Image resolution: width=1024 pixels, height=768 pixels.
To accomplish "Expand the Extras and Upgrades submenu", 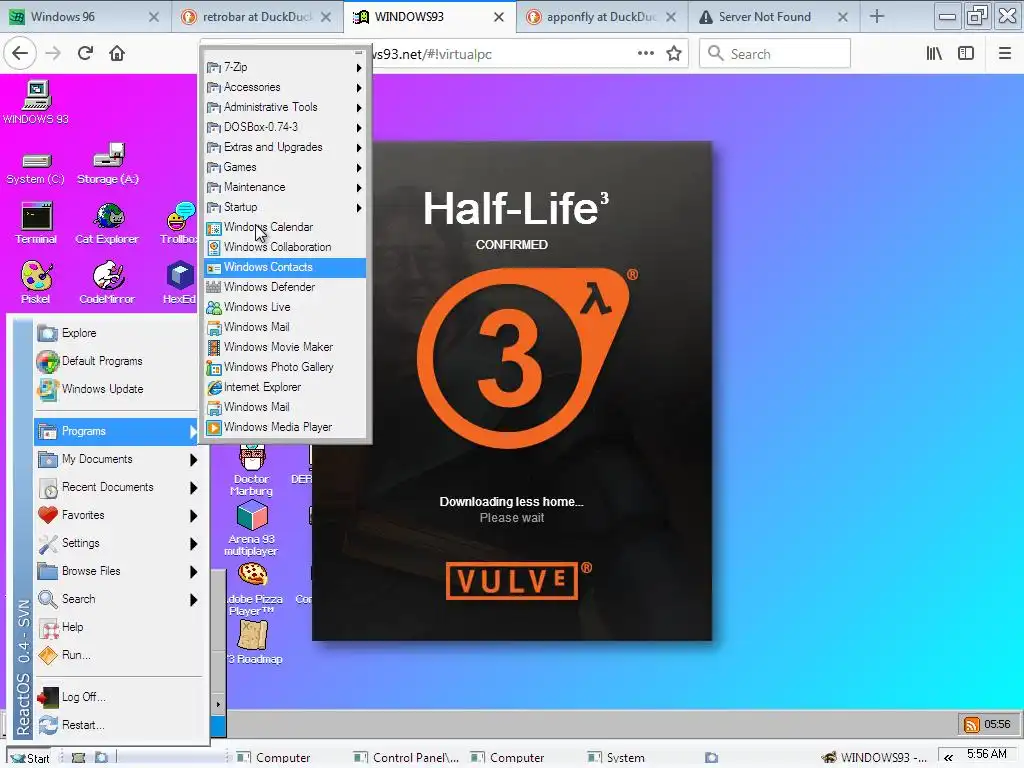I will (x=285, y=147).
